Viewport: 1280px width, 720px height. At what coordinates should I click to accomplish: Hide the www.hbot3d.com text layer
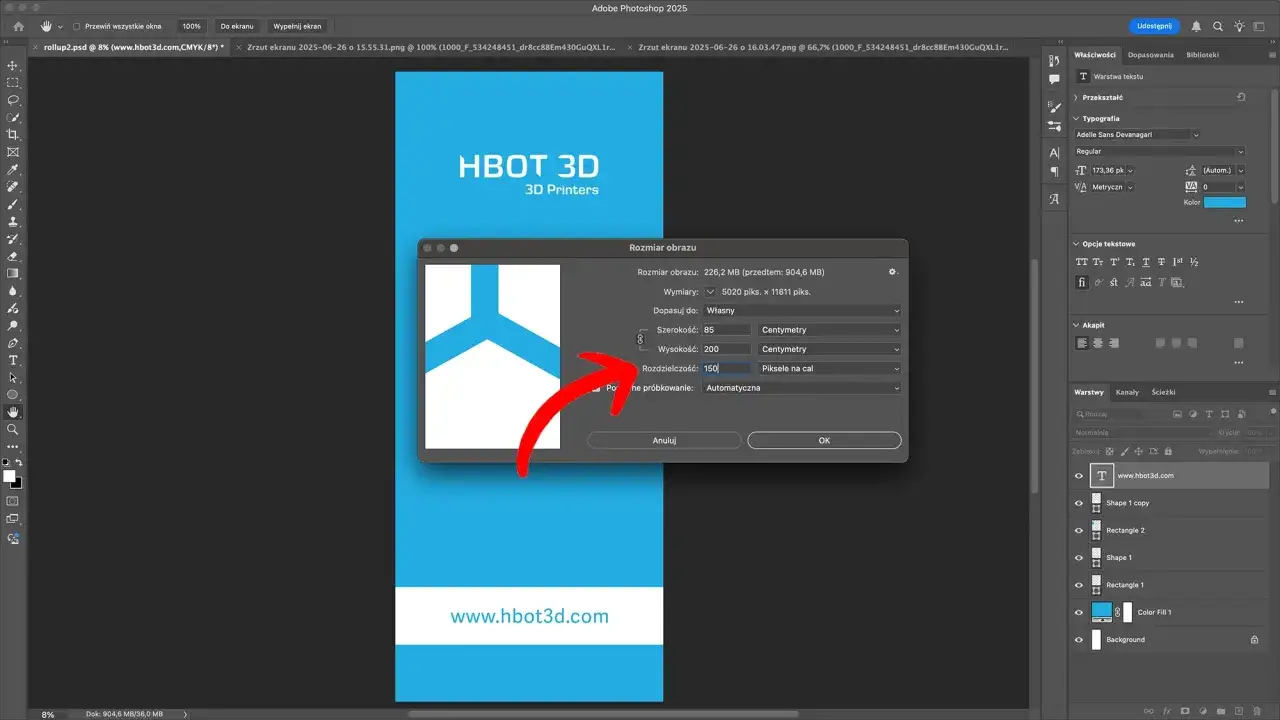coord(1079,476)
